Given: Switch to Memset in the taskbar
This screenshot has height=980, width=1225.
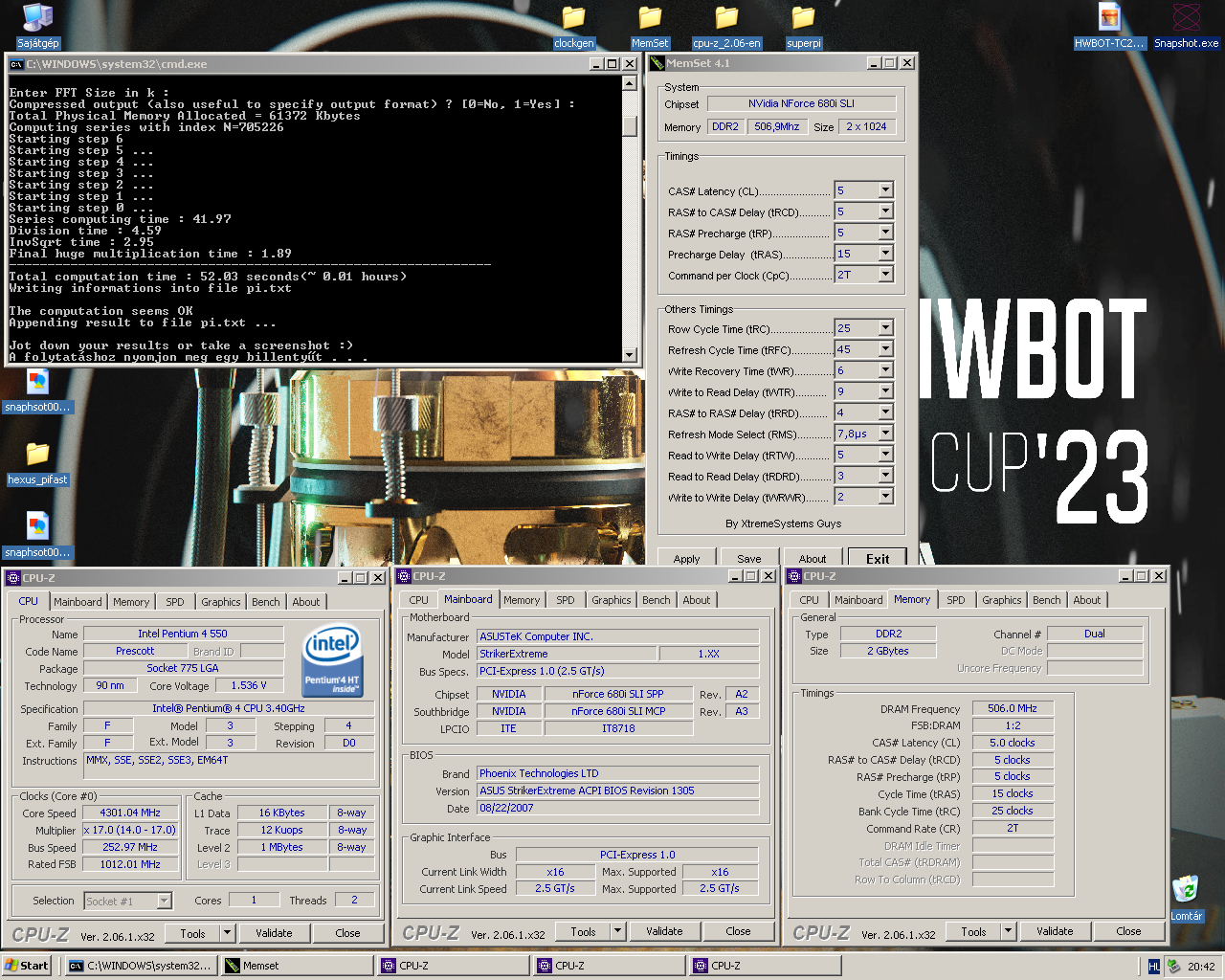Looking at the screenshot, I should pos(297,966).
